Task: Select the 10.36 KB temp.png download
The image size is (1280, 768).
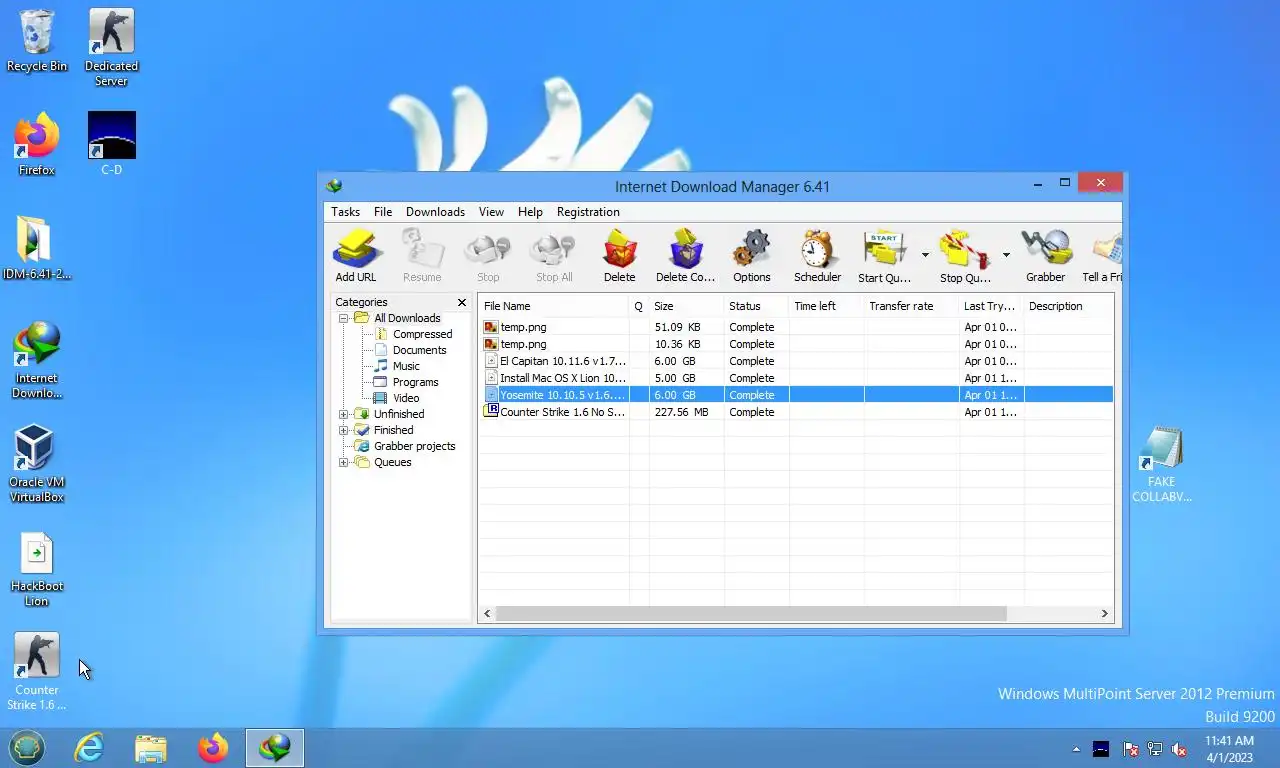Action: point(796,344)
